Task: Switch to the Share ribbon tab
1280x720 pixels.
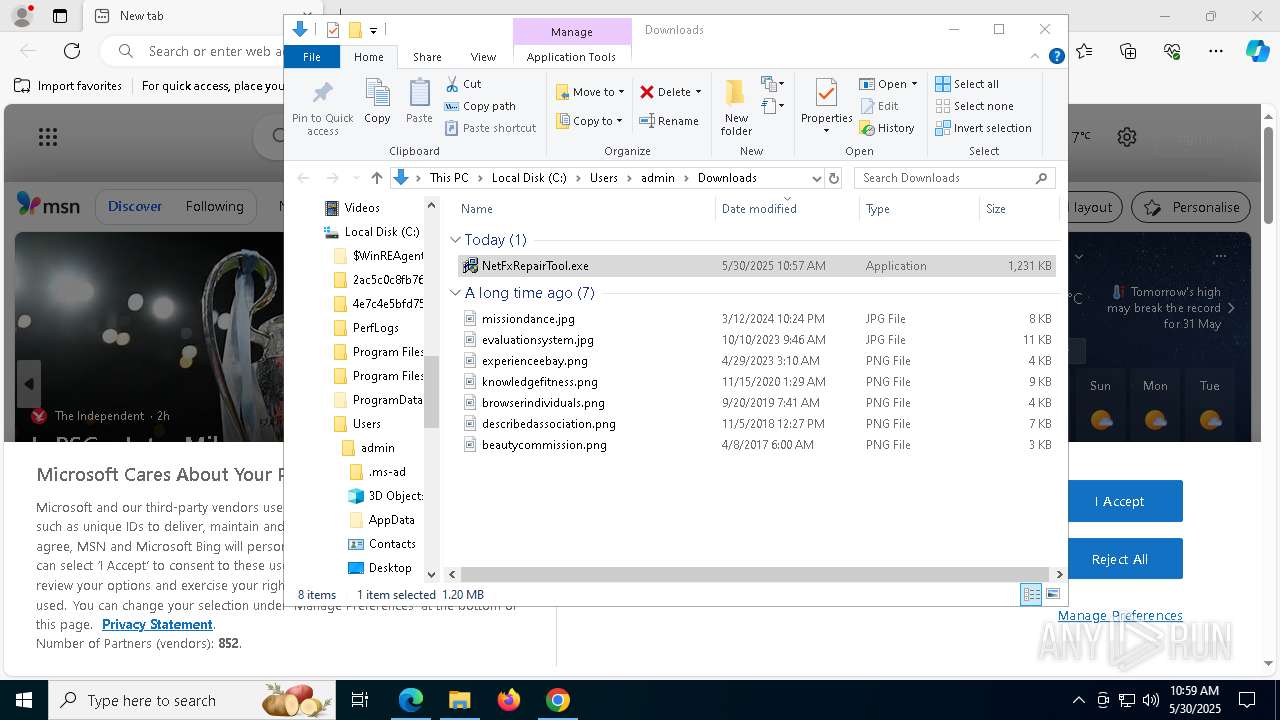Action: click(427, 57)
